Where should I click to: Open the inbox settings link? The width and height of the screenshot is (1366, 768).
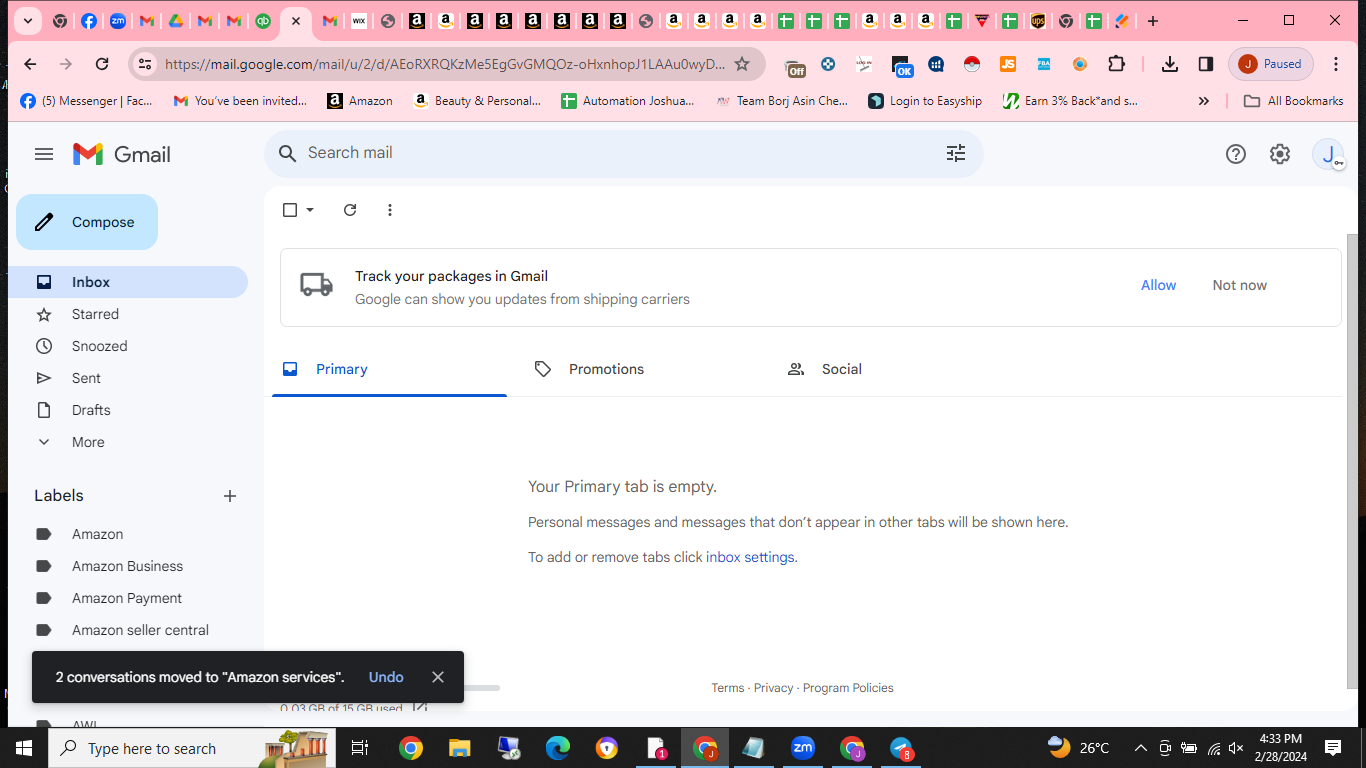click(750, 557)
